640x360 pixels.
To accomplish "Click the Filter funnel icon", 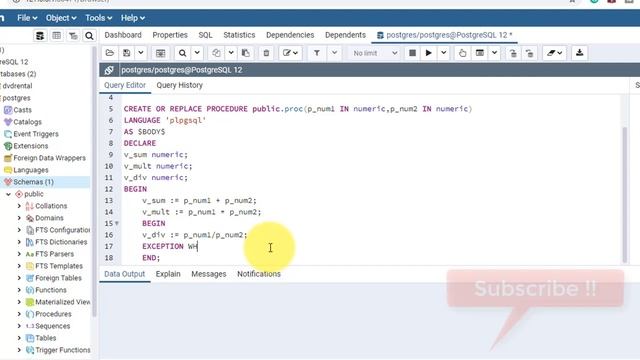I will tap(317, 53).
